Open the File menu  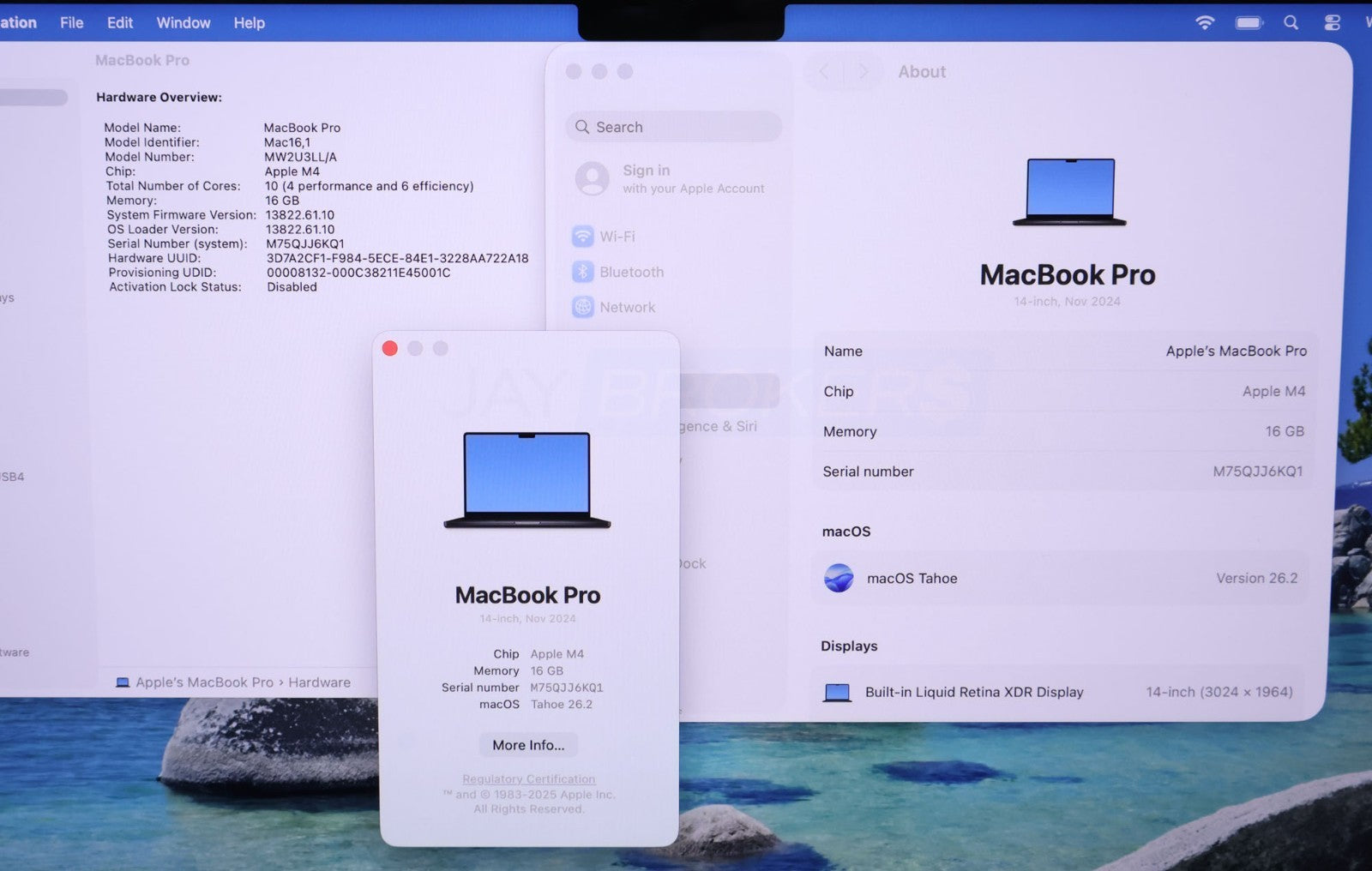72,23
